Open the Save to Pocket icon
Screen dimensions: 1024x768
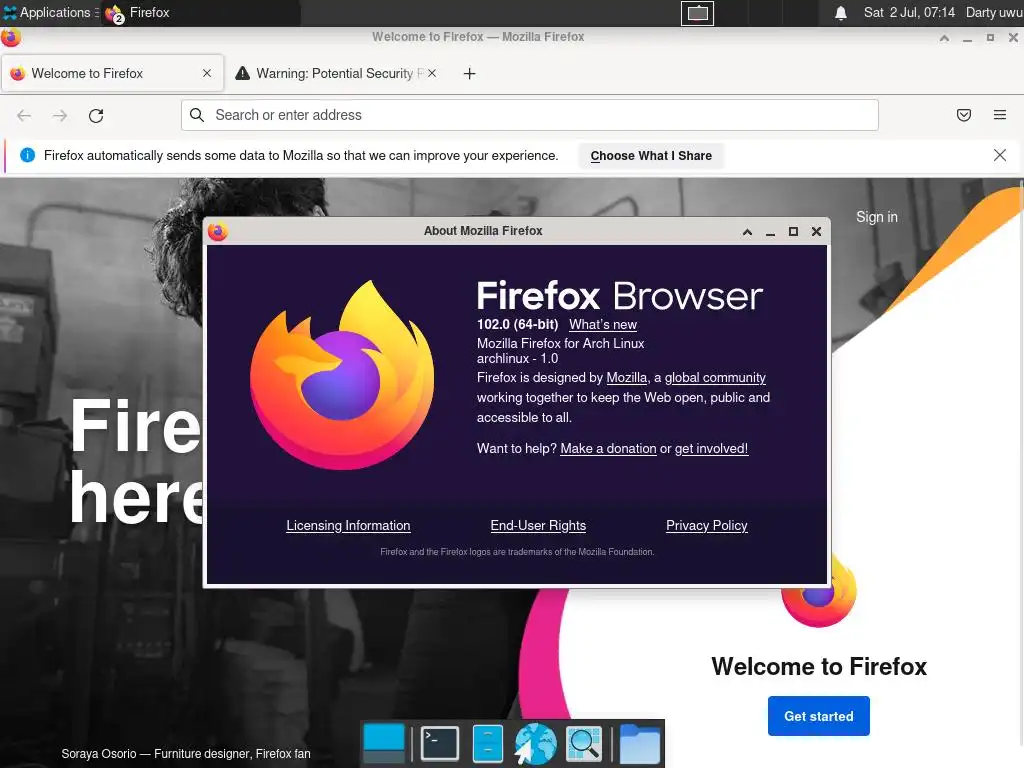point(964,115)
